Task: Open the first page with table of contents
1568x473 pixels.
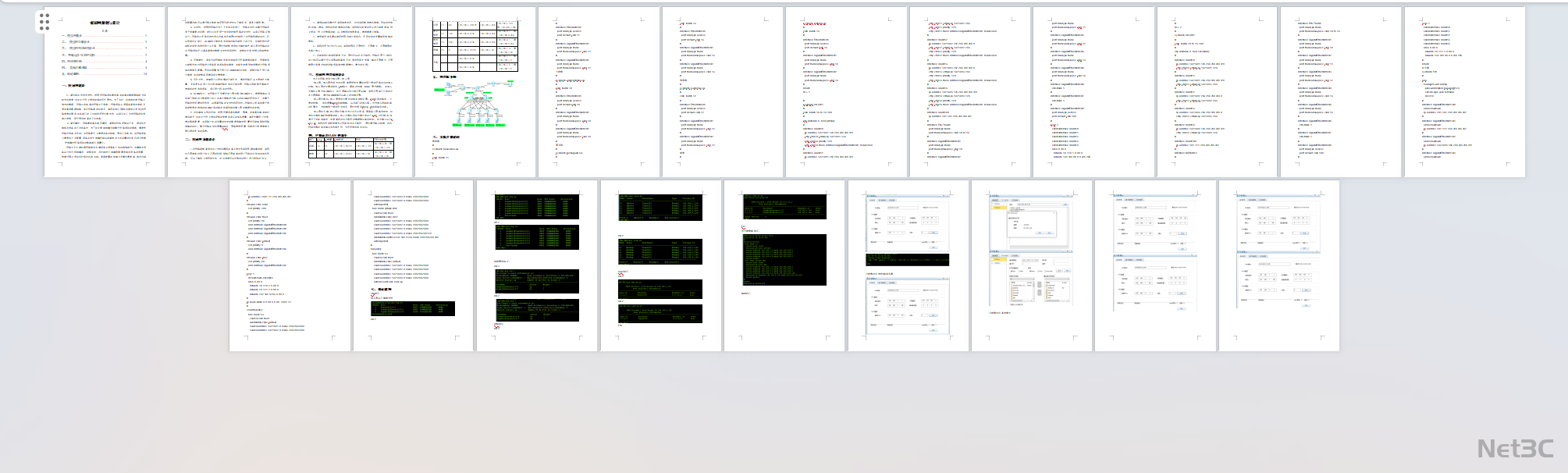Action: (105, 92)
